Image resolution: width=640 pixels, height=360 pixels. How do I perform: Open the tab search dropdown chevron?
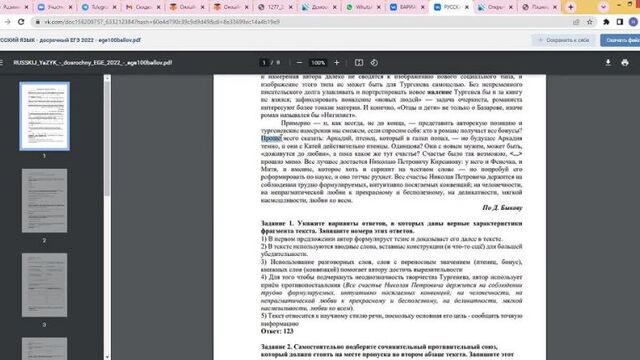(x=603, y=7)
